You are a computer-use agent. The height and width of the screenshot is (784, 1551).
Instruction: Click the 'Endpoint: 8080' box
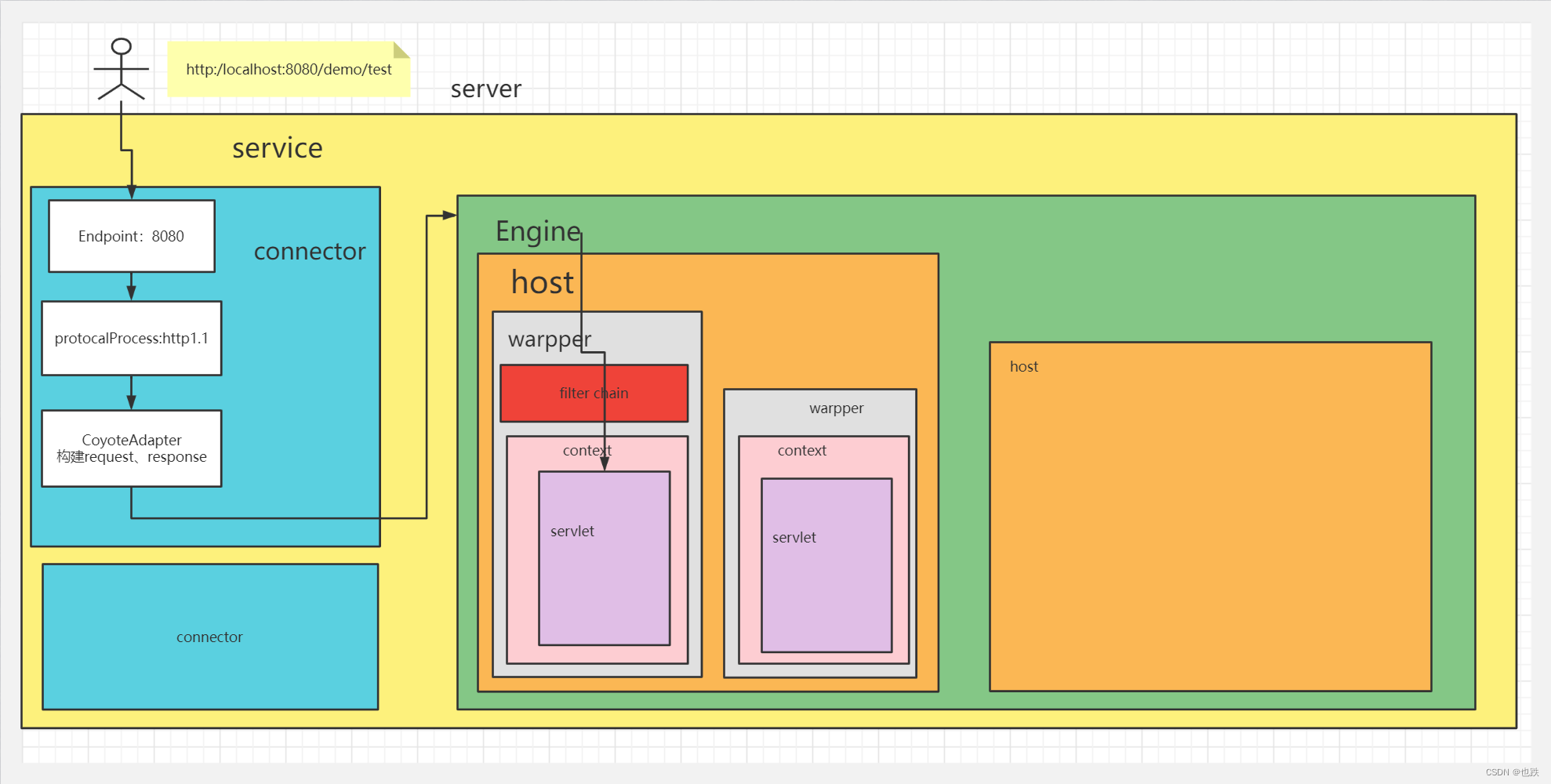pos(132,236)
